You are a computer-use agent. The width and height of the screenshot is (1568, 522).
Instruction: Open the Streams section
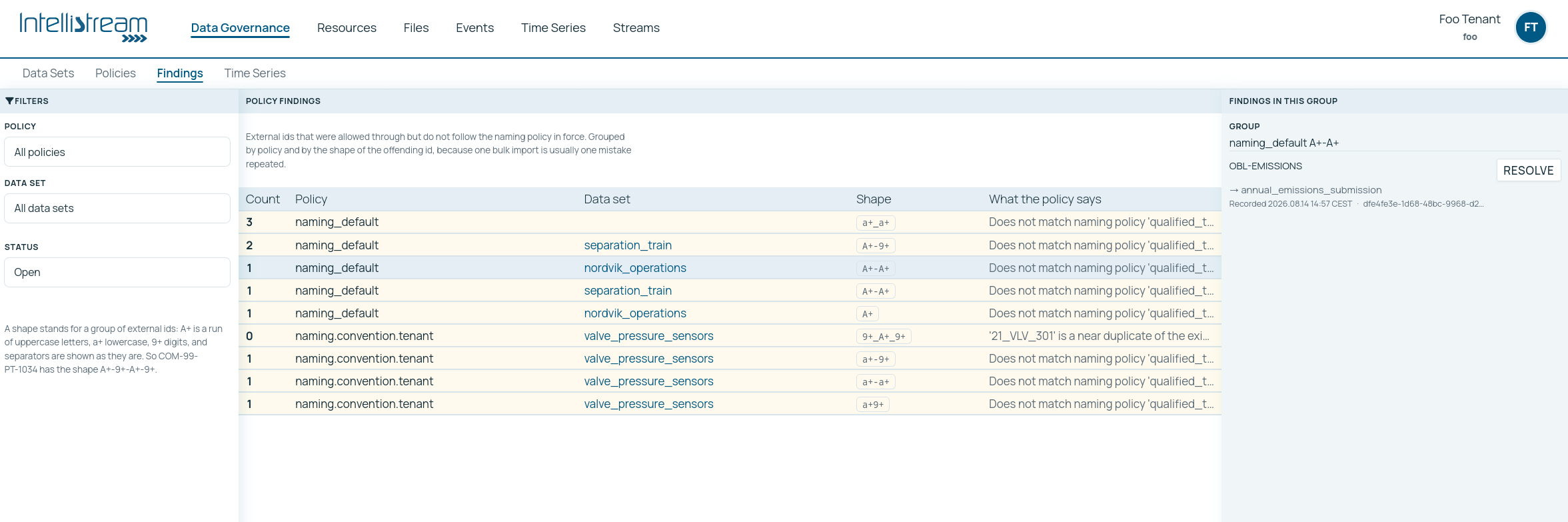coord(636,27)
